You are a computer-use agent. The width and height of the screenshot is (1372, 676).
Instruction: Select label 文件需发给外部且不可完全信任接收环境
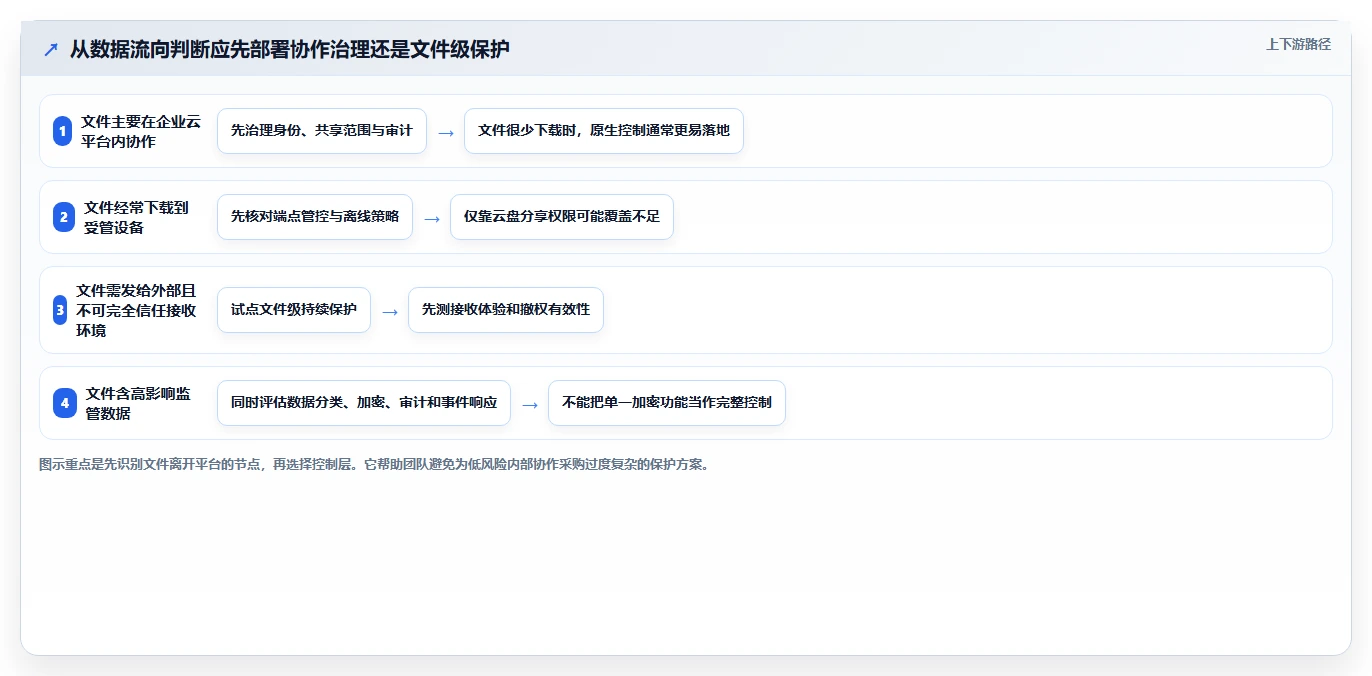pos(137,310)
